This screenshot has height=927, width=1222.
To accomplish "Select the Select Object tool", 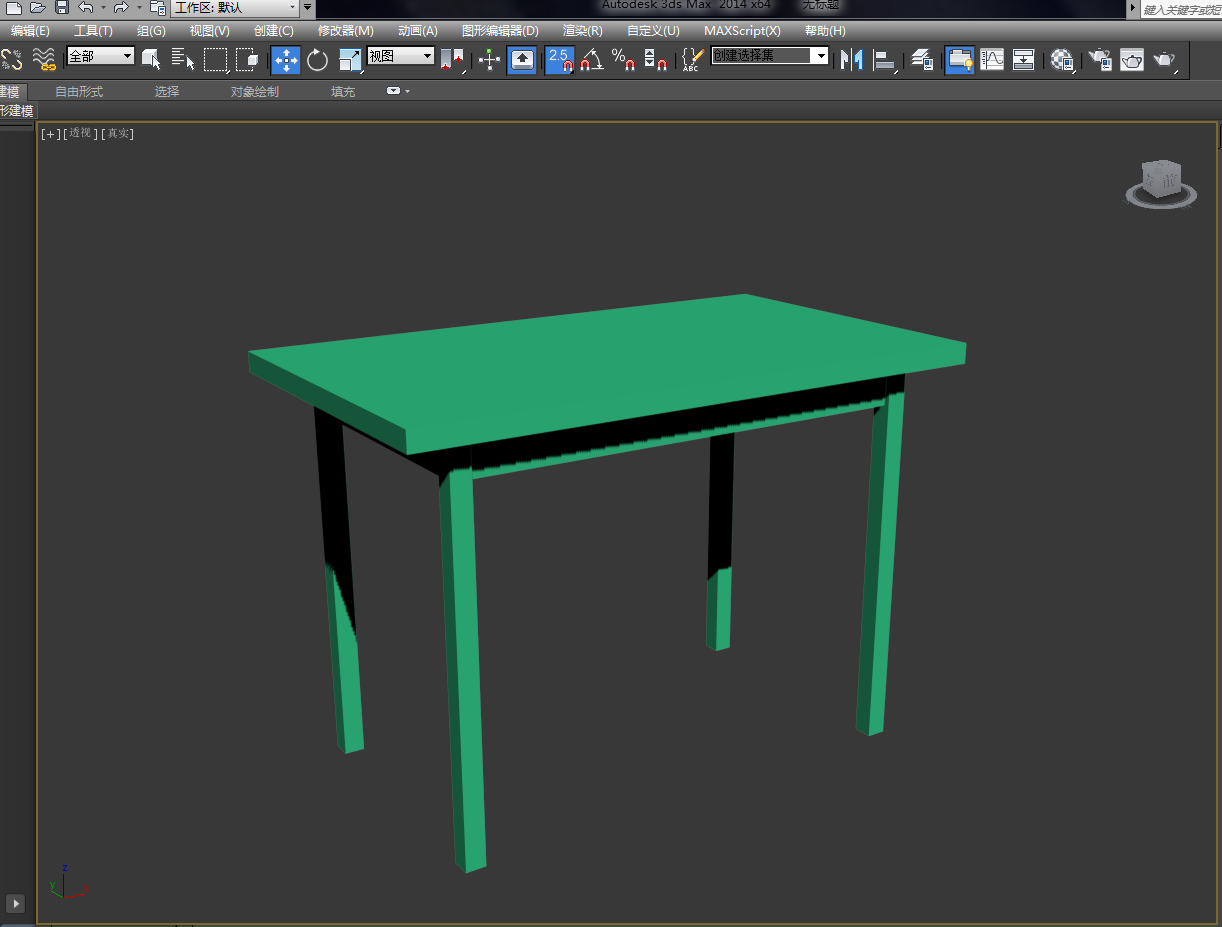I will coord(151,60).
